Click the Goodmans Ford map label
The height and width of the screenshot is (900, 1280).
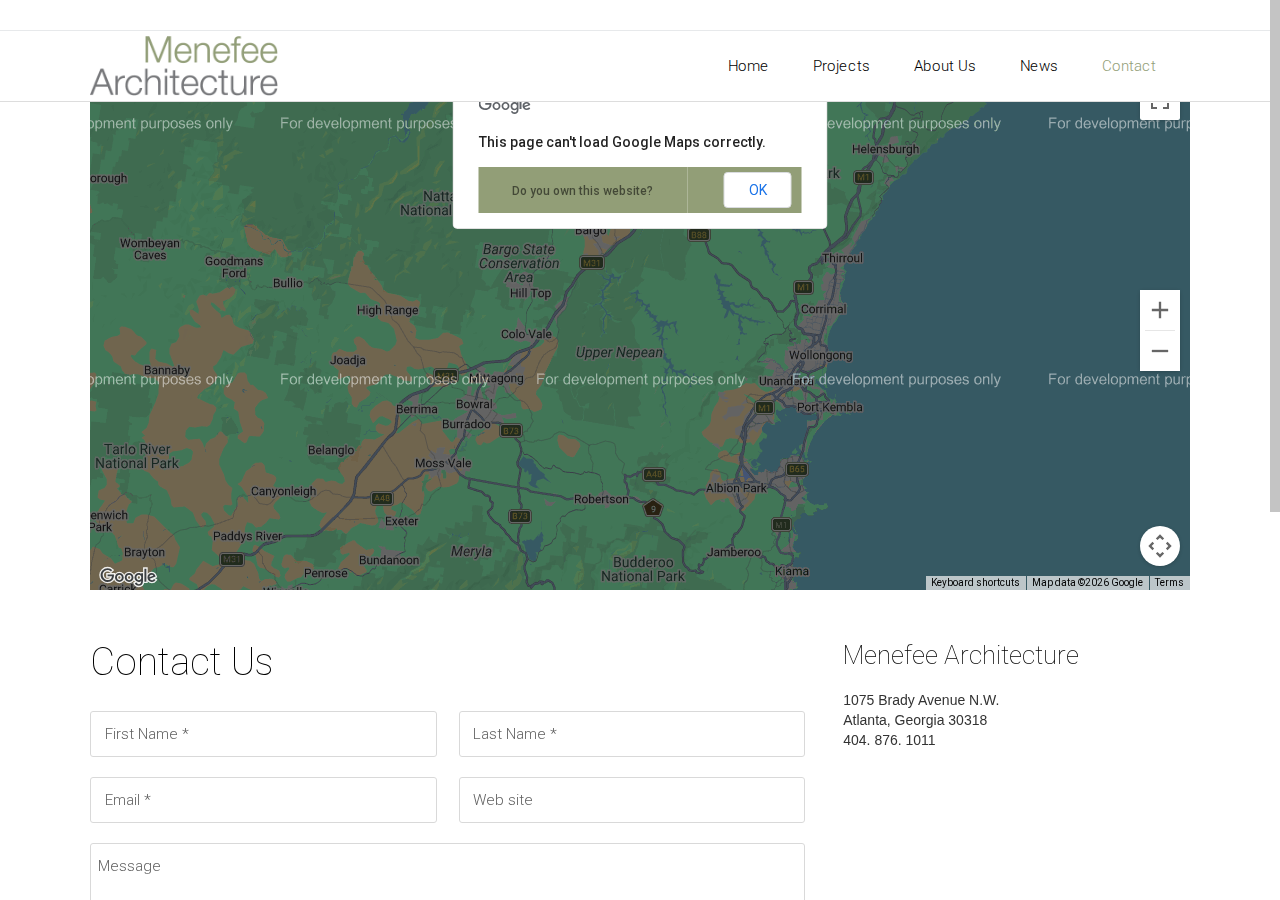pos(234,267)
